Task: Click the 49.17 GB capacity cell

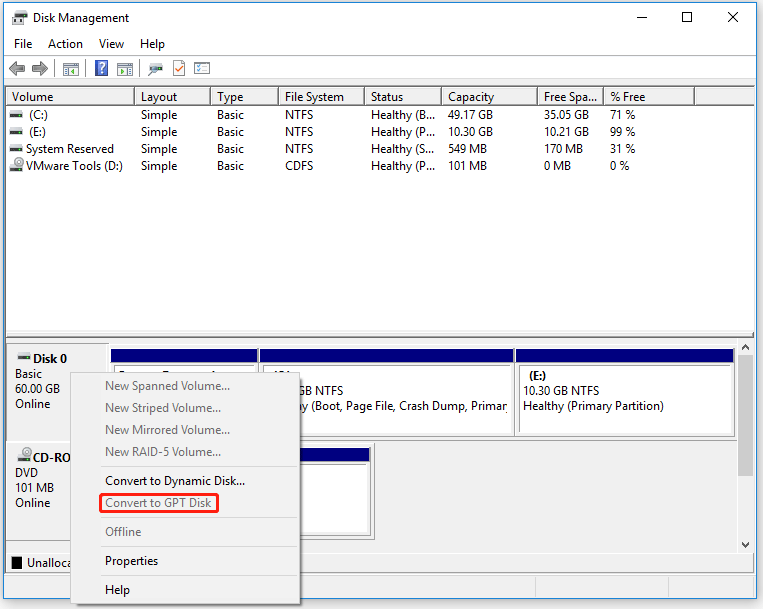Action: (471, 115)
